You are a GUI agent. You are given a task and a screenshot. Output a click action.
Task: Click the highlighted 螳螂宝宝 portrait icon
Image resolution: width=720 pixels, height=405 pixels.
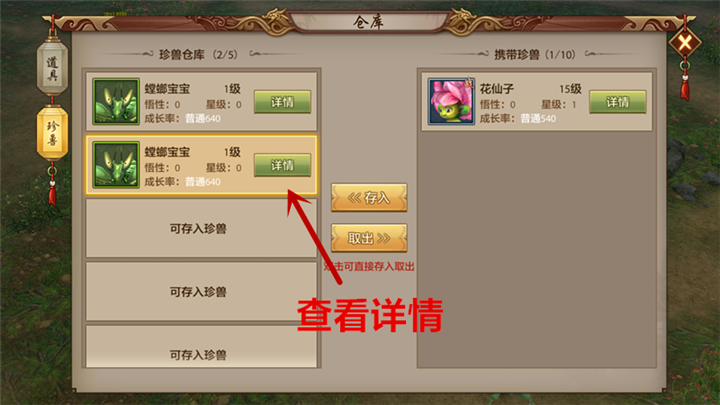coord(116,165)
